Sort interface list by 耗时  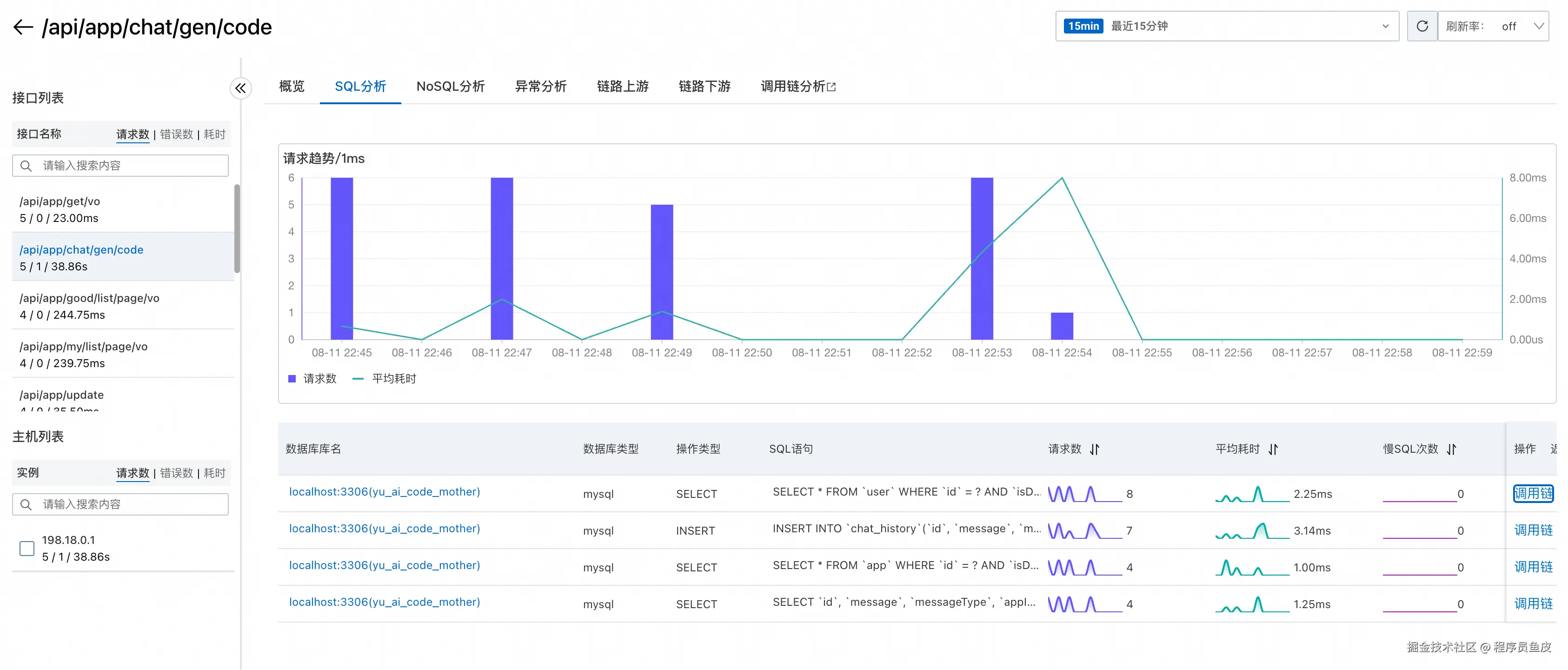[x=214, y=134]
